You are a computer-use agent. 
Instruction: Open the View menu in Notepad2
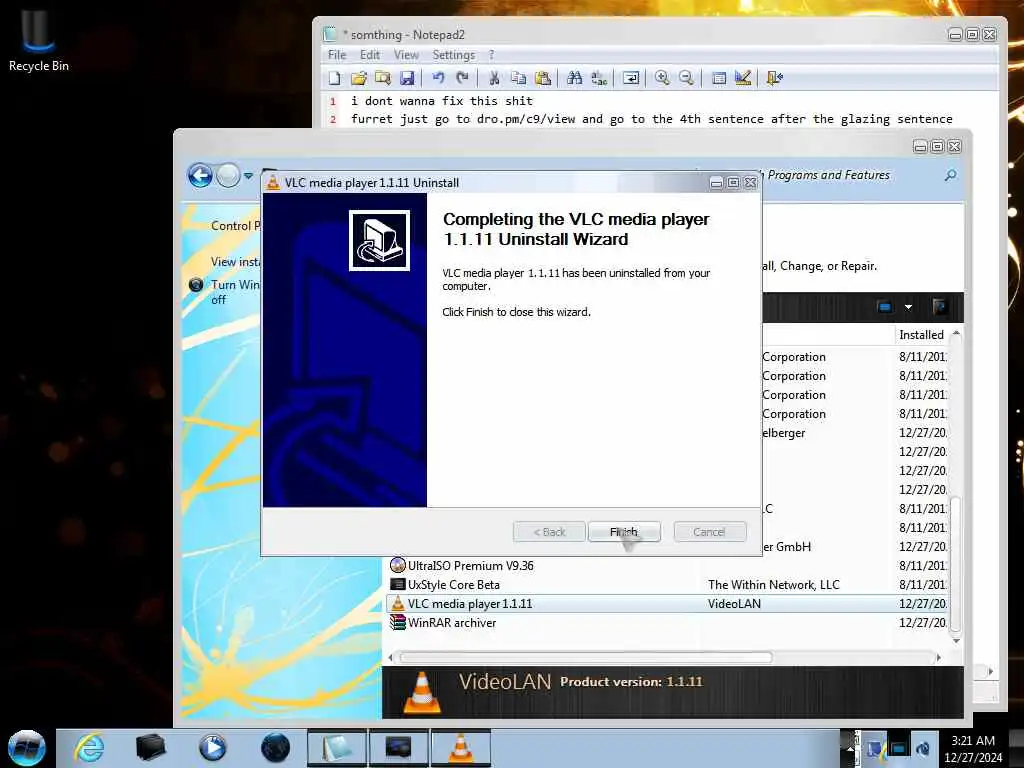[406, 55]
